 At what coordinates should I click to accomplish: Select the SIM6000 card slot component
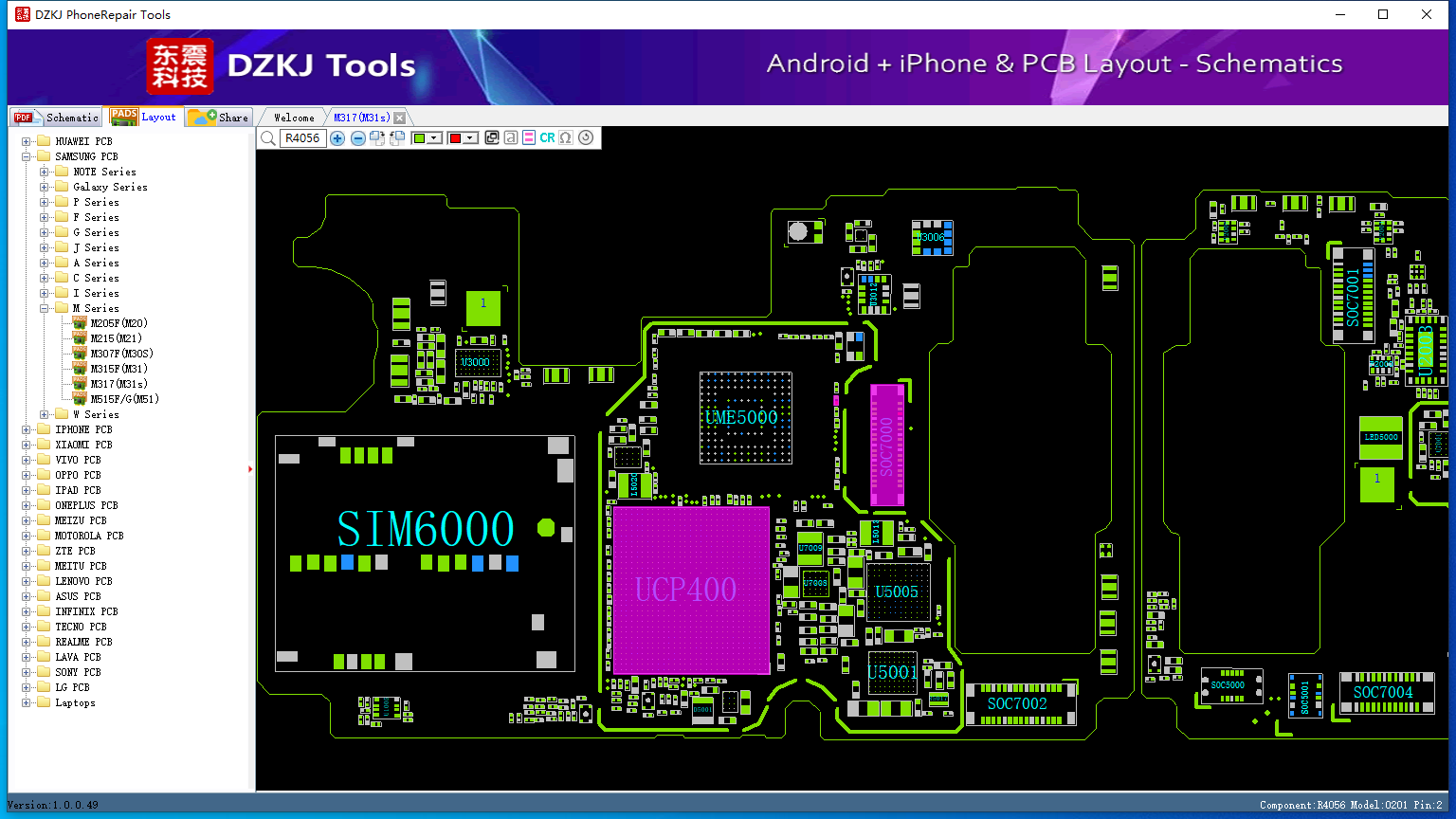point(425,554)
